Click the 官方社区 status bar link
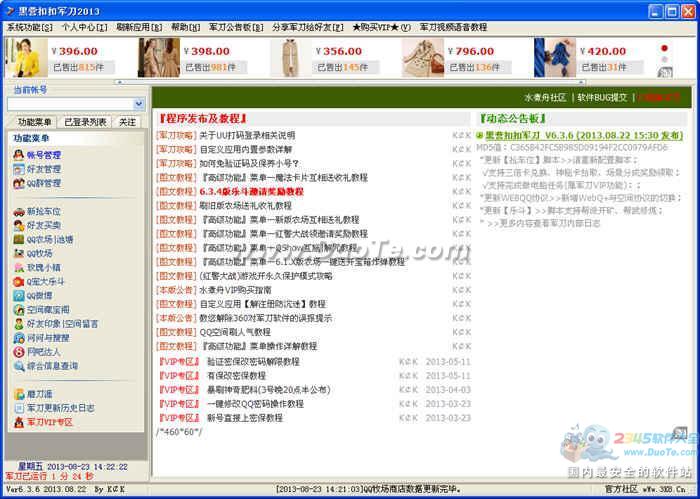Viewport: 700px width, 499px height. pyautogui.click(x=621, y=489)
